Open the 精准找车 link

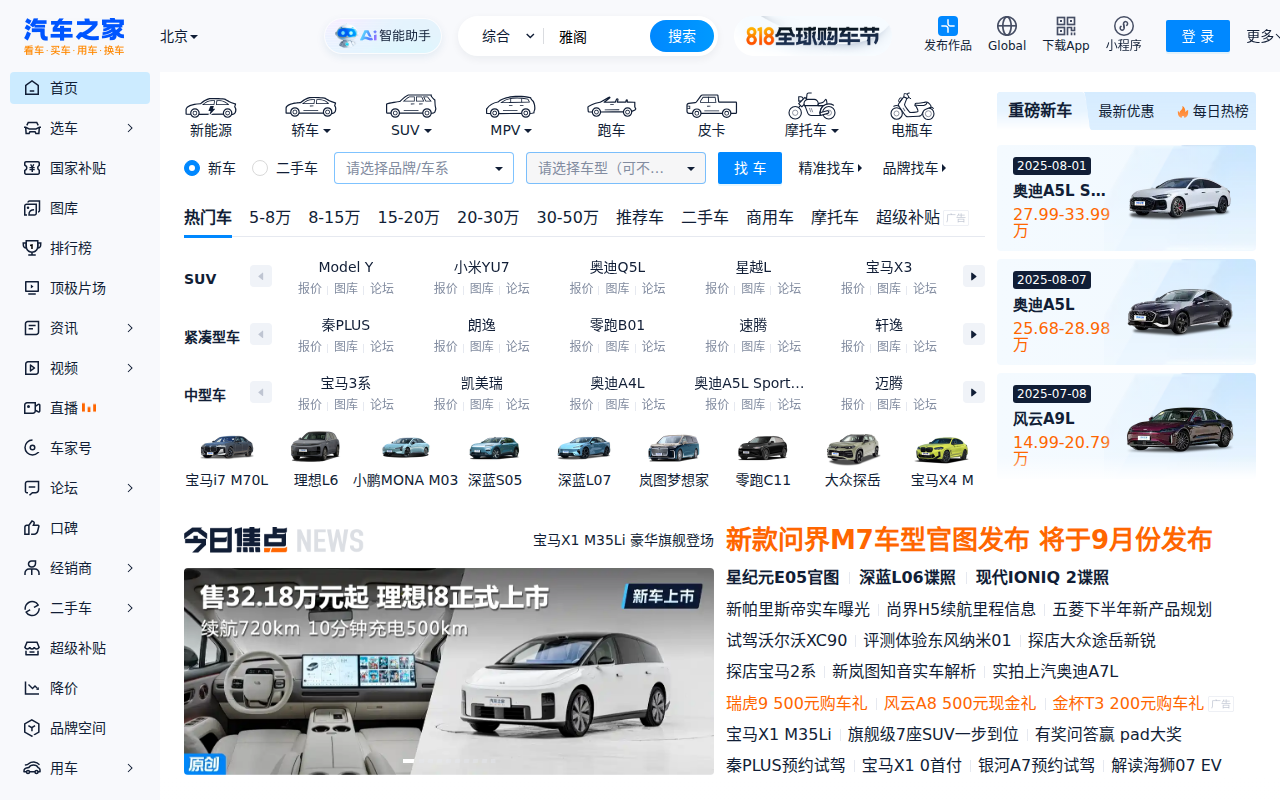click(830, 168)
